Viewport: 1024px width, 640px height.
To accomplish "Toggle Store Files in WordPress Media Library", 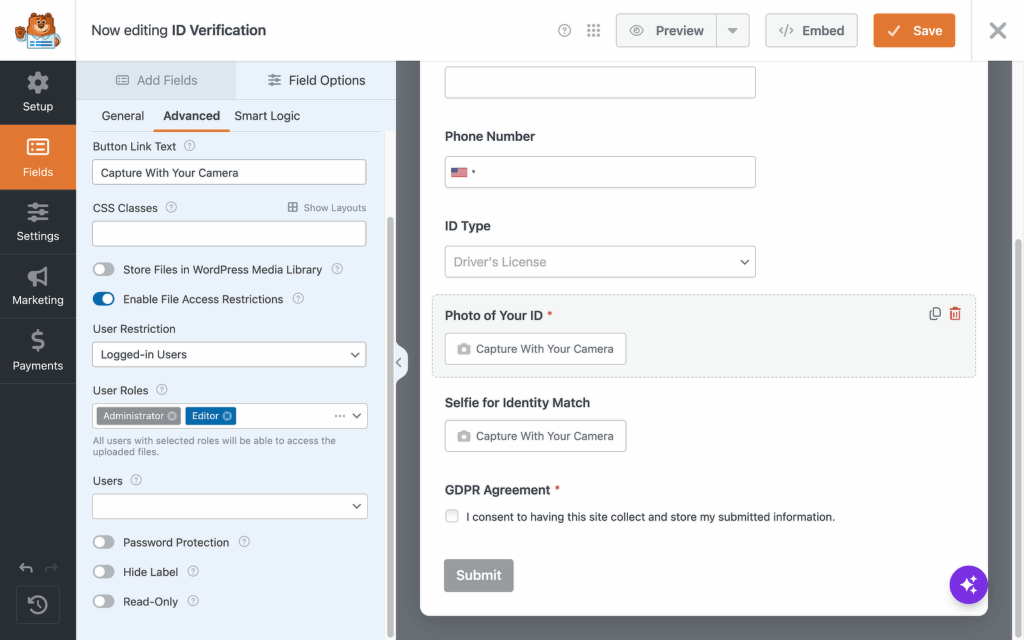I will [x=103, y=269].
